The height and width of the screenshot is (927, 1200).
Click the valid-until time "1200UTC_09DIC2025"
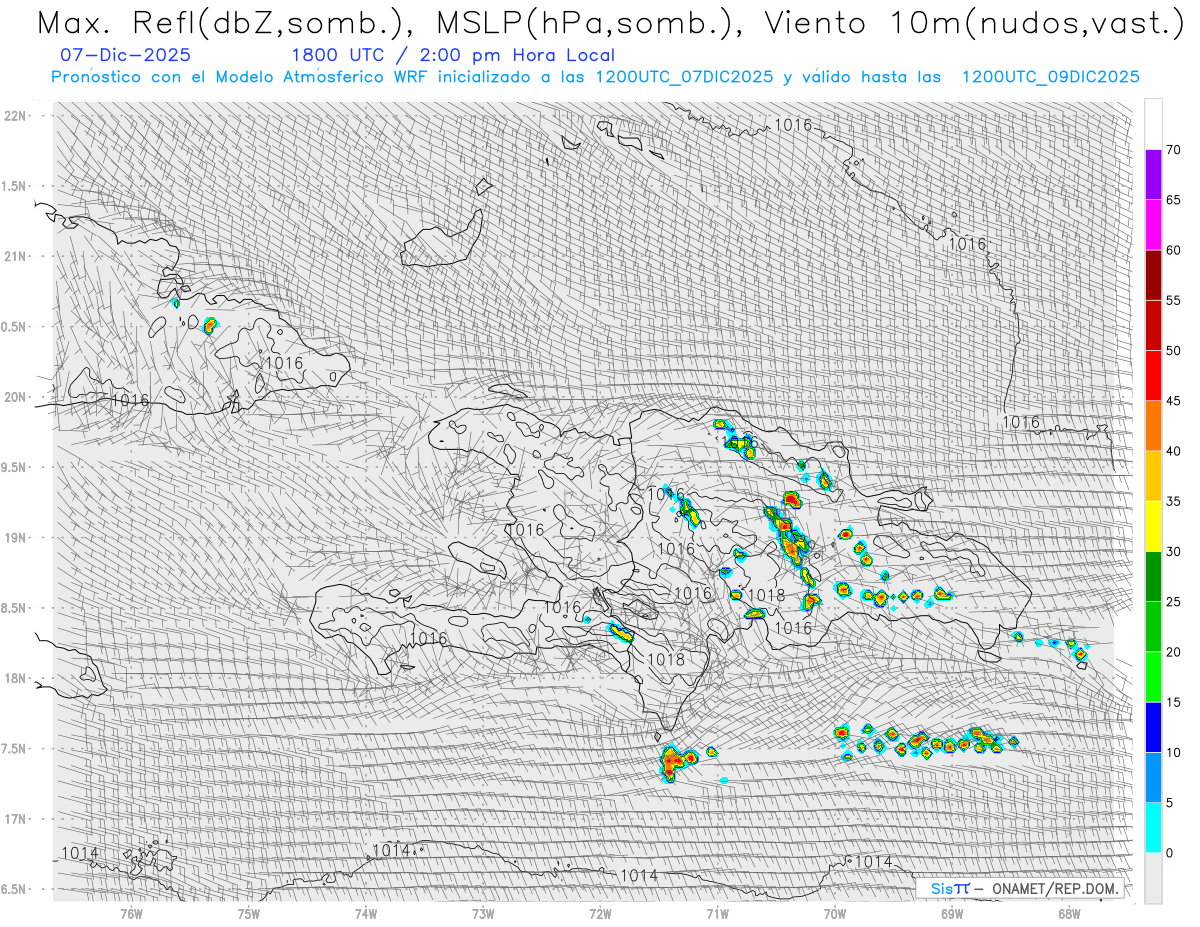click(1050, 77)
